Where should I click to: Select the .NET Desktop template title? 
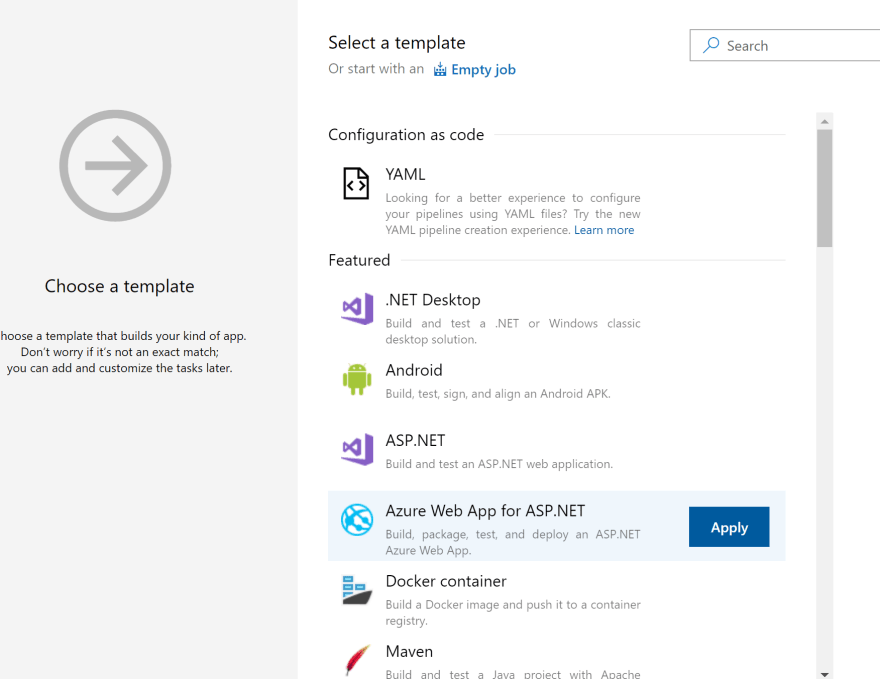pyautogui.click(x=433, y=300)
